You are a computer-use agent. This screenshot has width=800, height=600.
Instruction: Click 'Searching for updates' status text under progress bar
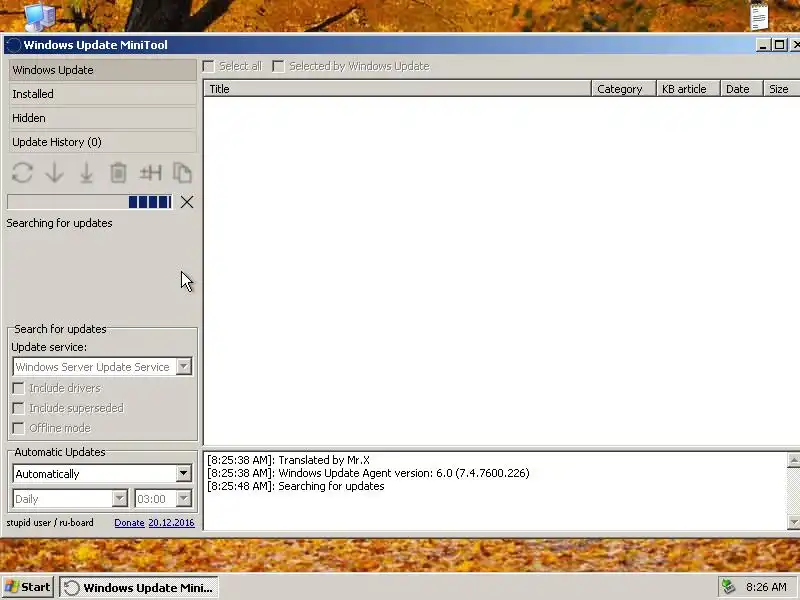tap(59, 223)
